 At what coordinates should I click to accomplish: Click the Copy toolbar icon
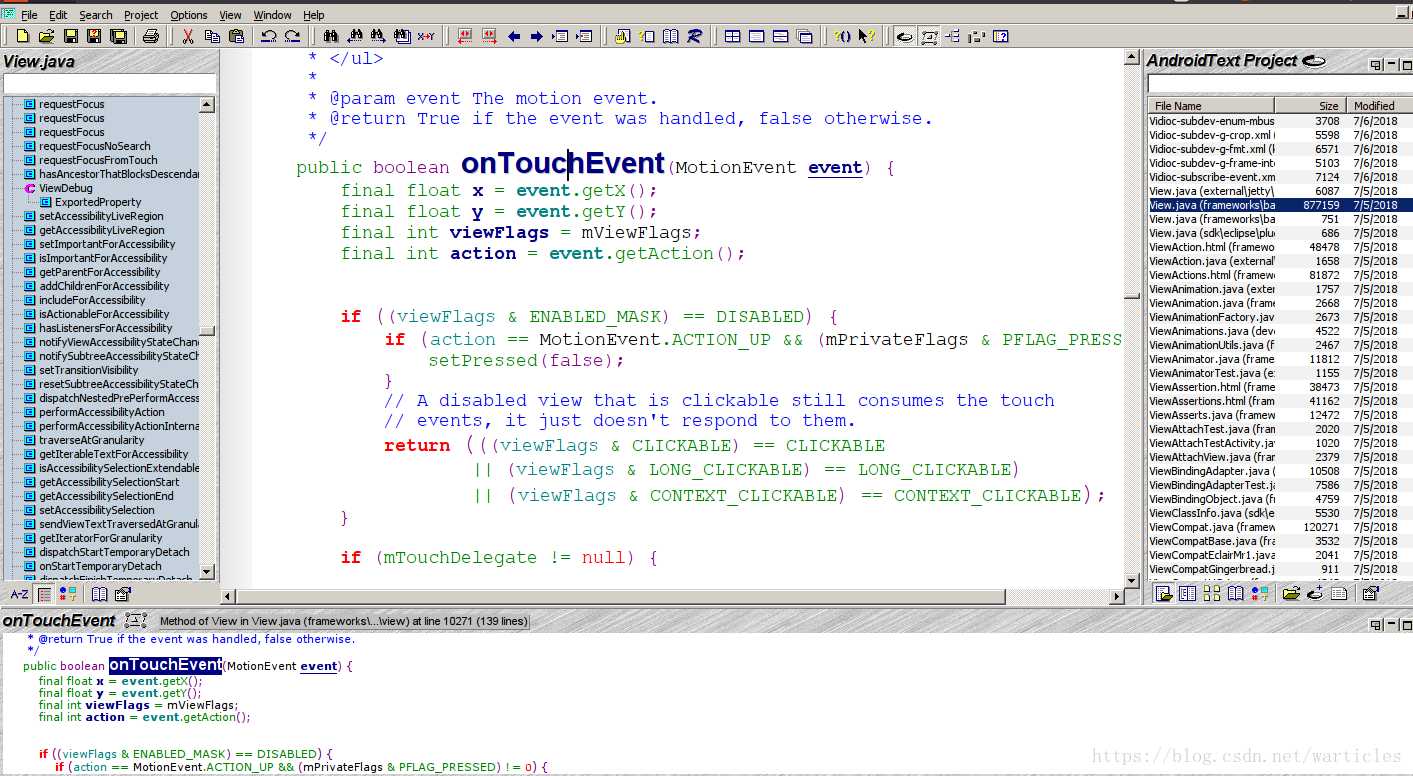click(x=212, y=36)
